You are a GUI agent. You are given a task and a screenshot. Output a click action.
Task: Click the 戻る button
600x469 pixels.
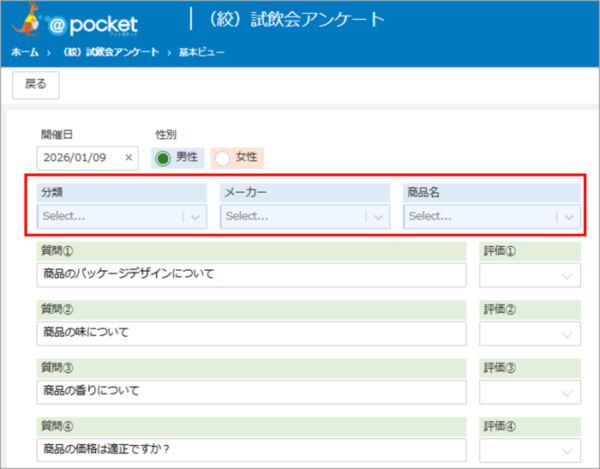click(x=35, y=86)
